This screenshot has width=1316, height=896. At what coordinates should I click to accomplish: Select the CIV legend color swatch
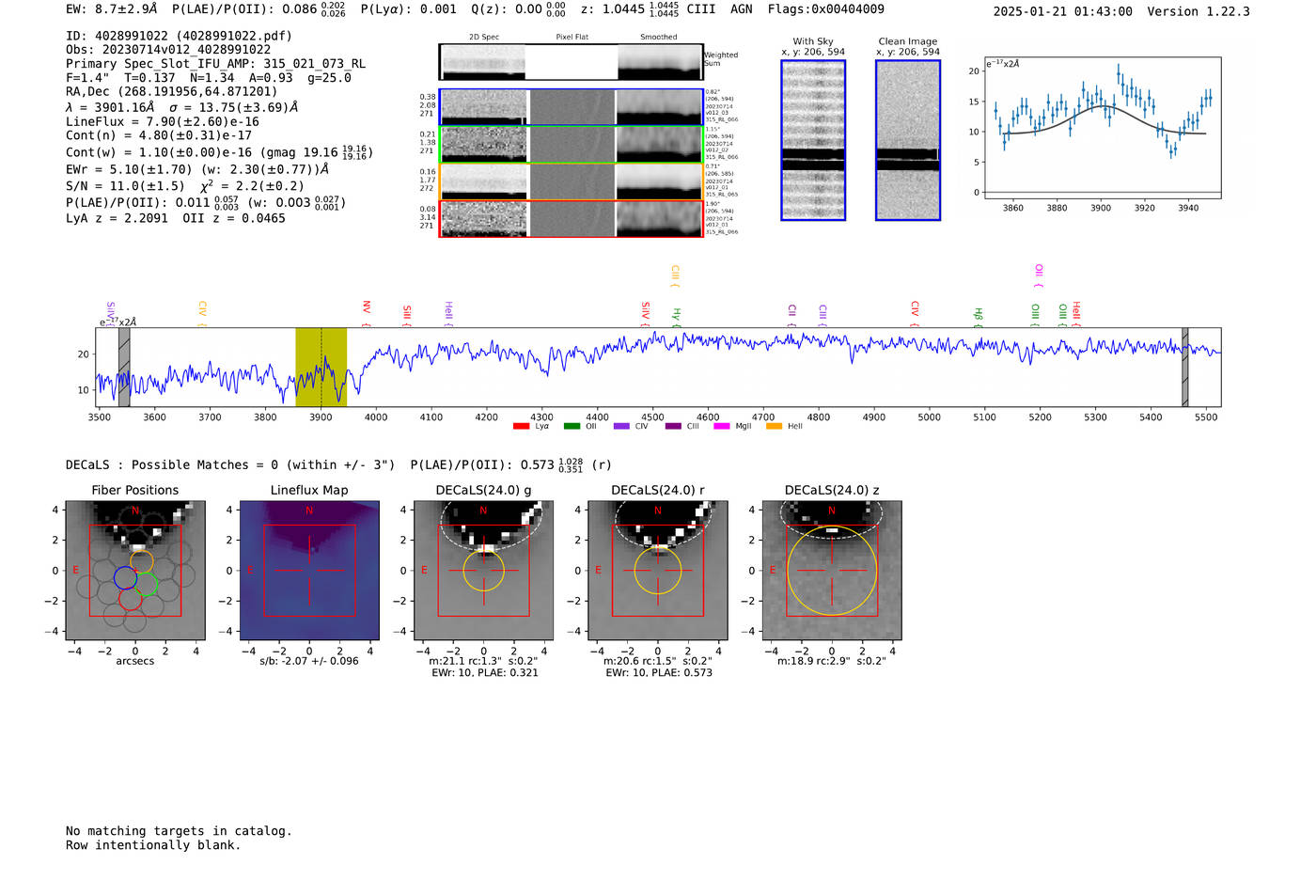click(x=621, y=427)
